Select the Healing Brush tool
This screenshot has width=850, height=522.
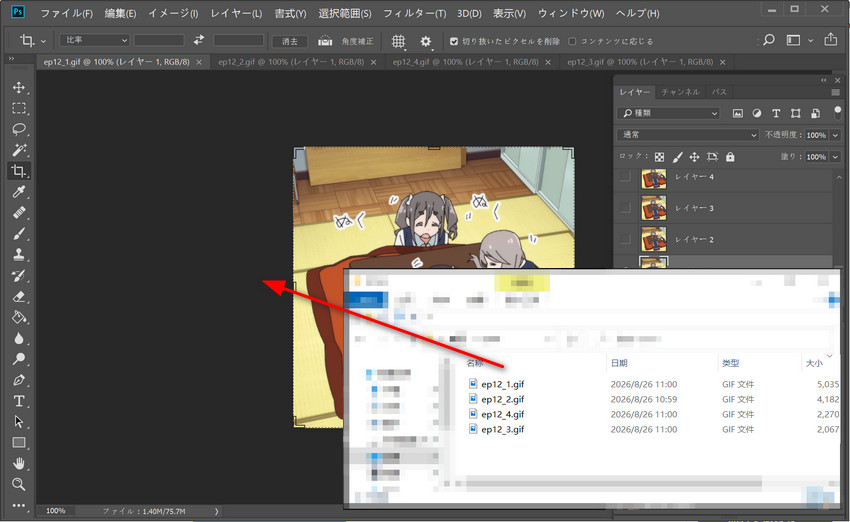[19, 212]
